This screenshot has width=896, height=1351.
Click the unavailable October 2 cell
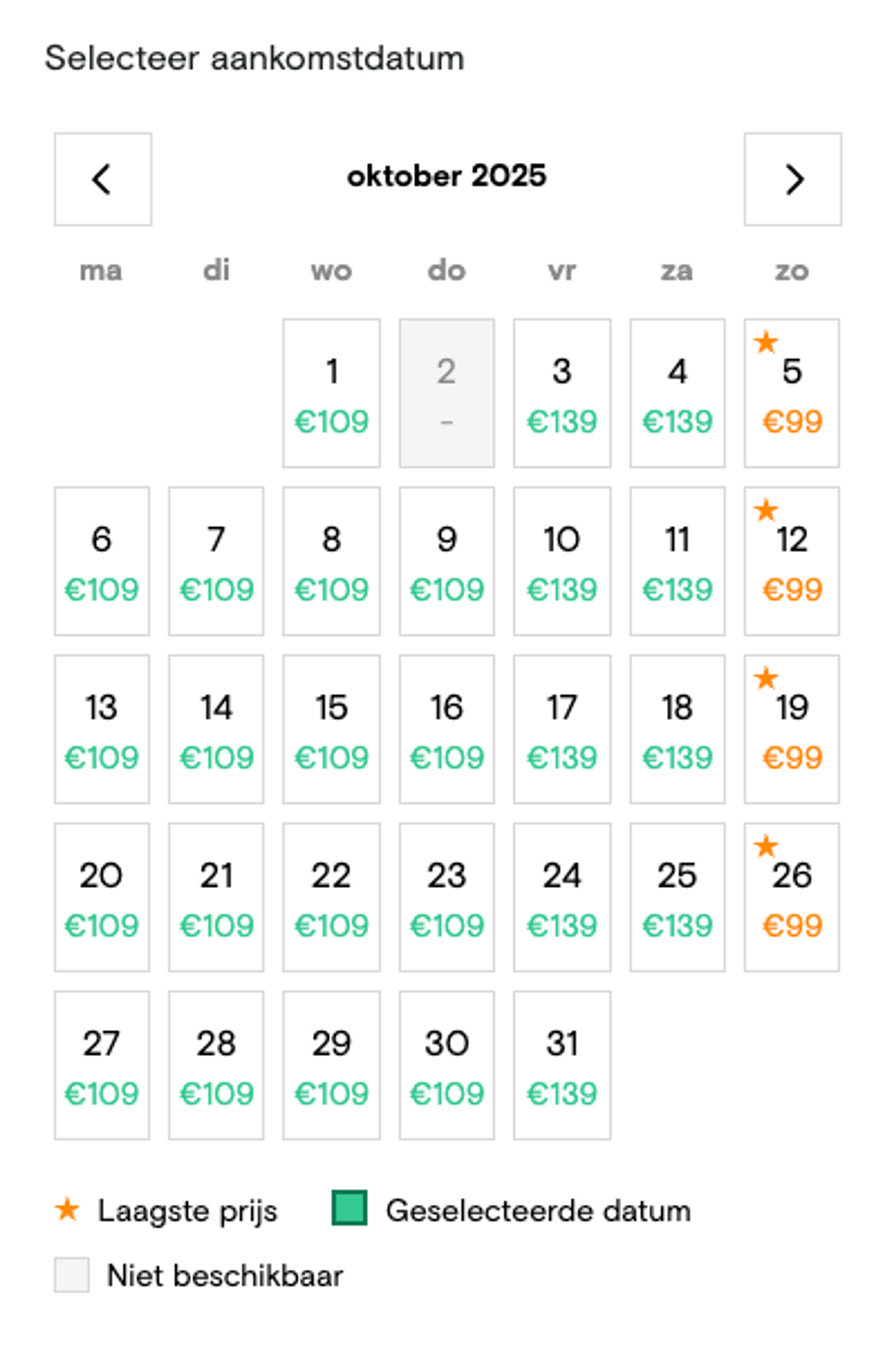click(x=447, y=393)
